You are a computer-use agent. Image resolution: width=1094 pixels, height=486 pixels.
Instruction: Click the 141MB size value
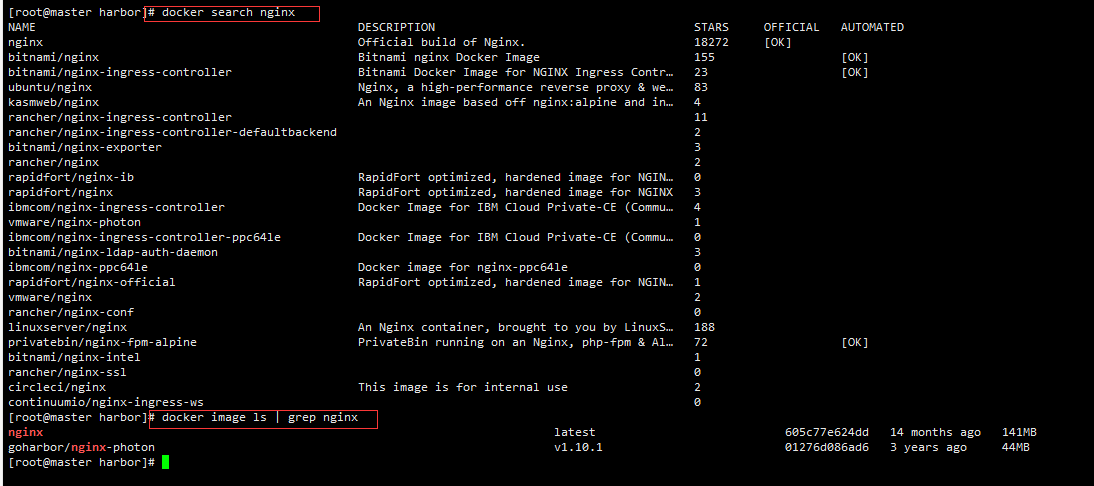[x=1019, y=432]
